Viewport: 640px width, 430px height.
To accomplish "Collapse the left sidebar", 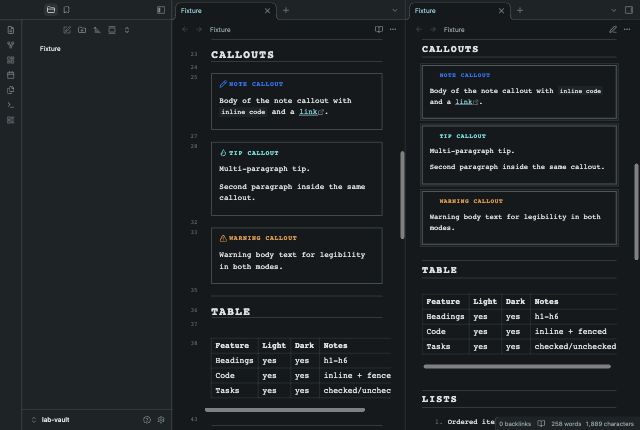I will (161, 10).
